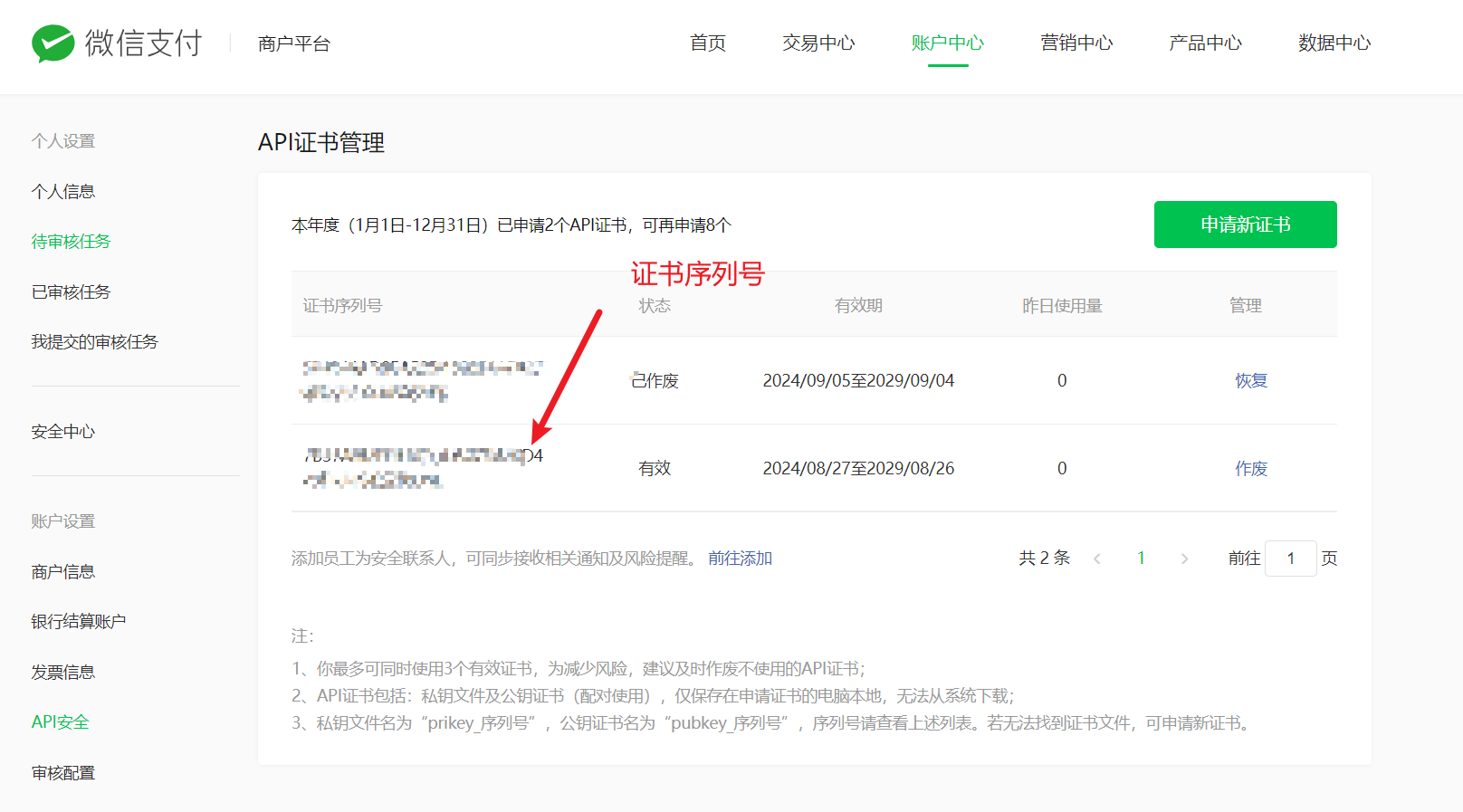The width and height of the screenshot is (1463, 812).
Task: Go to previous page arrow
Action: pos(1097,559)
